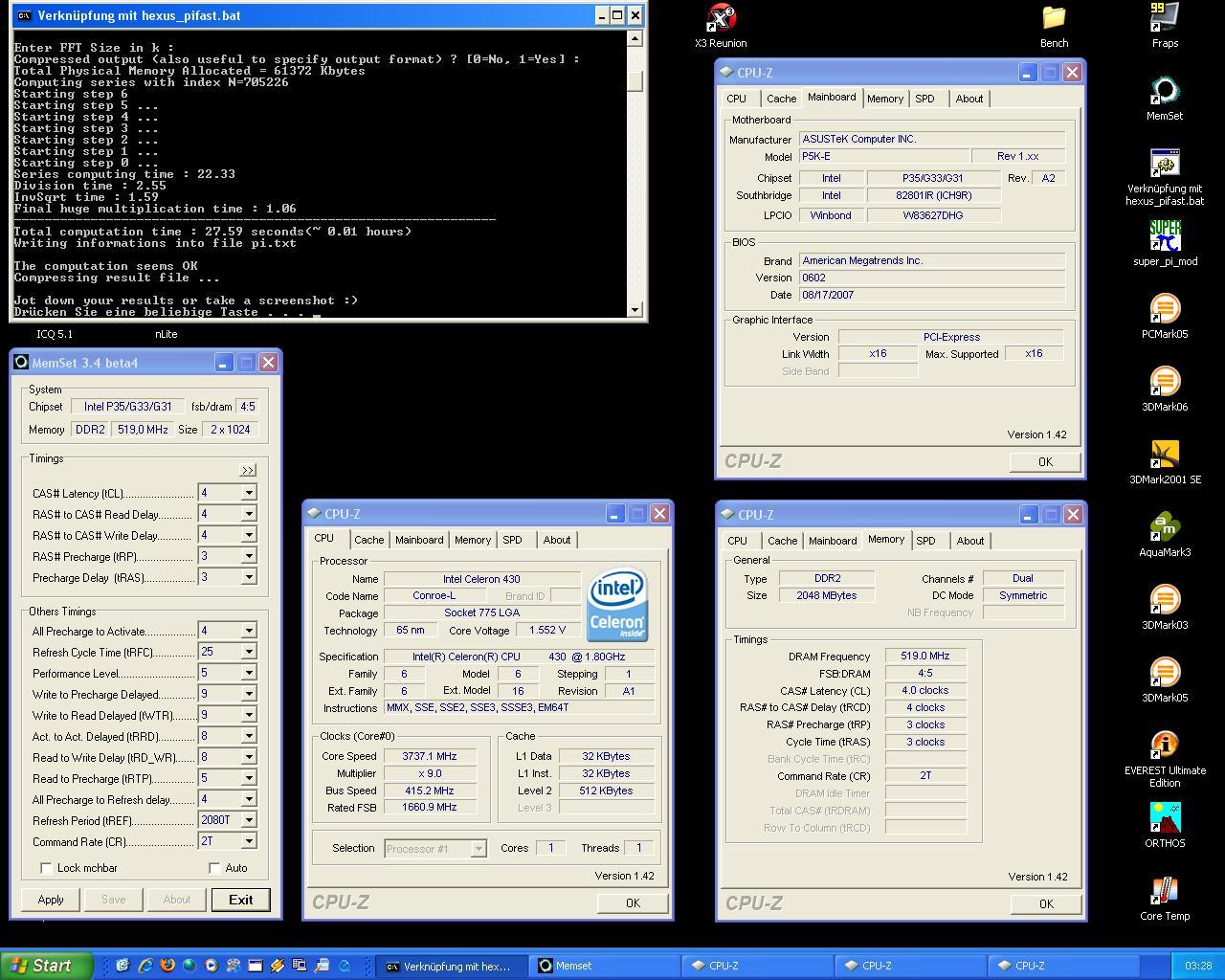Viewport: 1225px width, 980px height.
Task: Open the Refresh Period (tREF) dropdown
Action: pos(249,820)
